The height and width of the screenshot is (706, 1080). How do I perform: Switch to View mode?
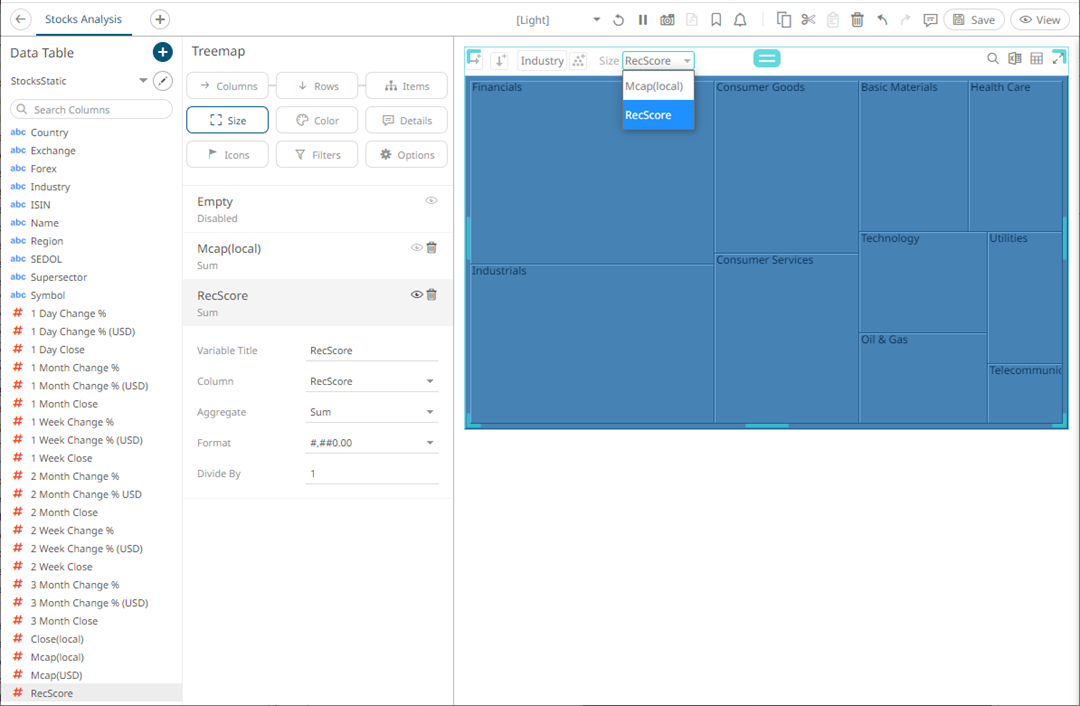point(1039,20)
